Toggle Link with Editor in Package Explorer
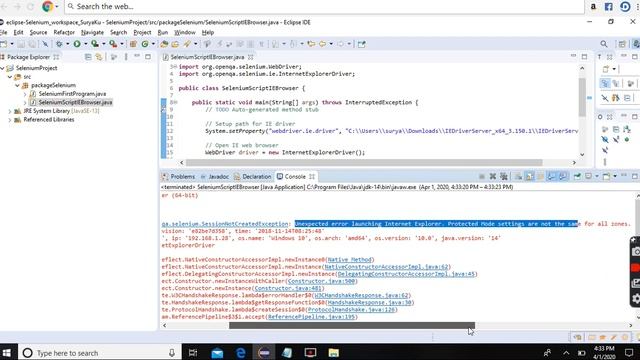Viewport: 640px width, 360px height. pyautogui.click(x=99, y=57)
